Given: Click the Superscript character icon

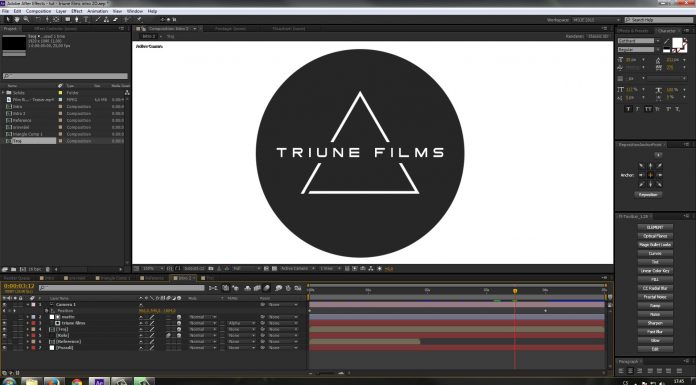Looking at the screenshot, I should pos(668,109).
